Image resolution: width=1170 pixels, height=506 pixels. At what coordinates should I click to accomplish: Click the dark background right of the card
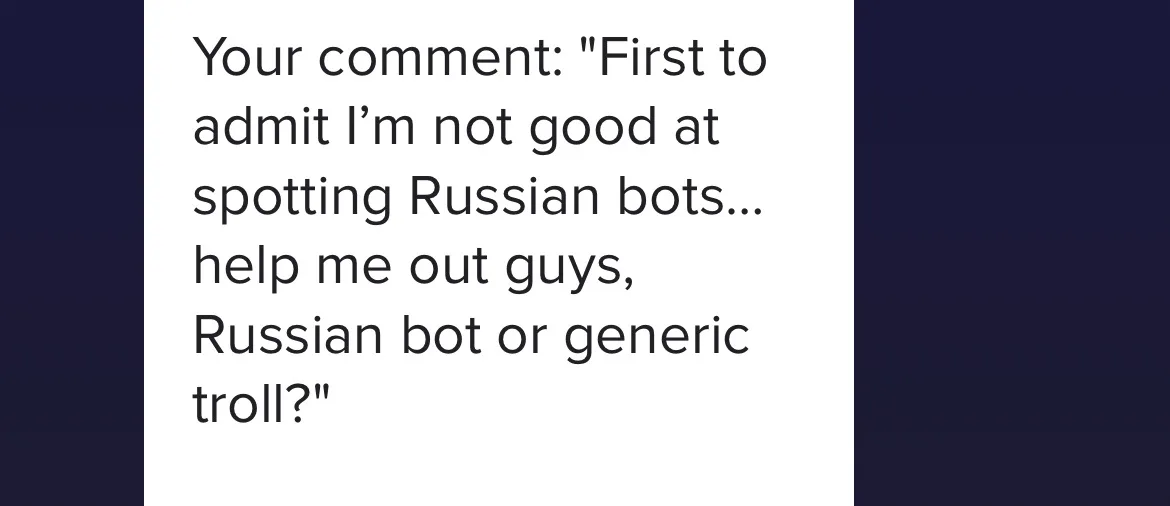1012,253
